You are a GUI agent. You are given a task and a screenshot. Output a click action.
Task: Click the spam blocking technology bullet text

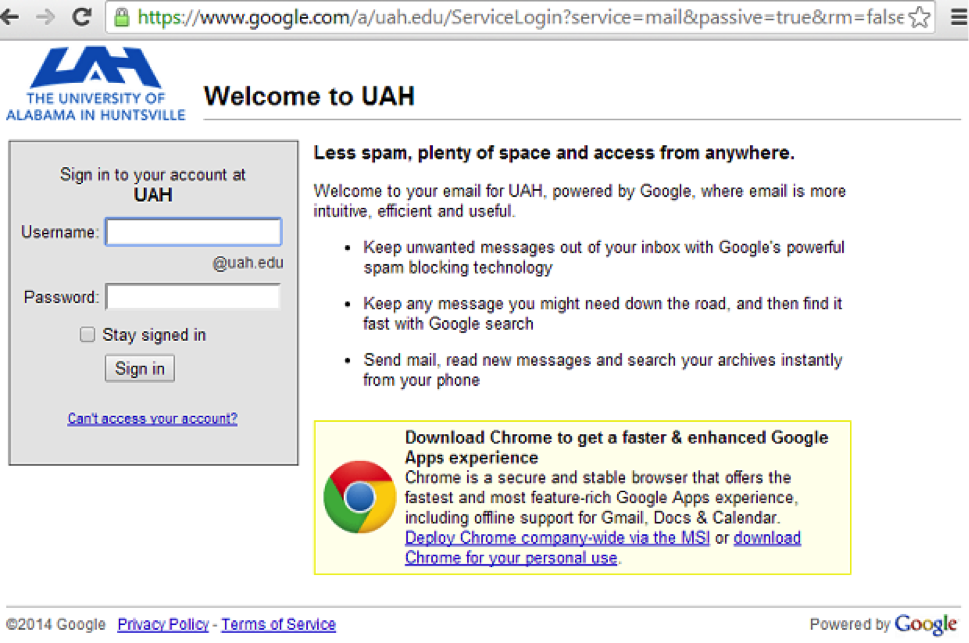(604, 257)
